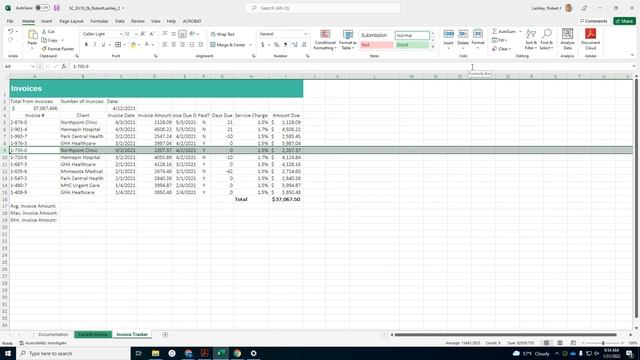
Task: Click the Merge & Center icon
Action: (213, 44)
